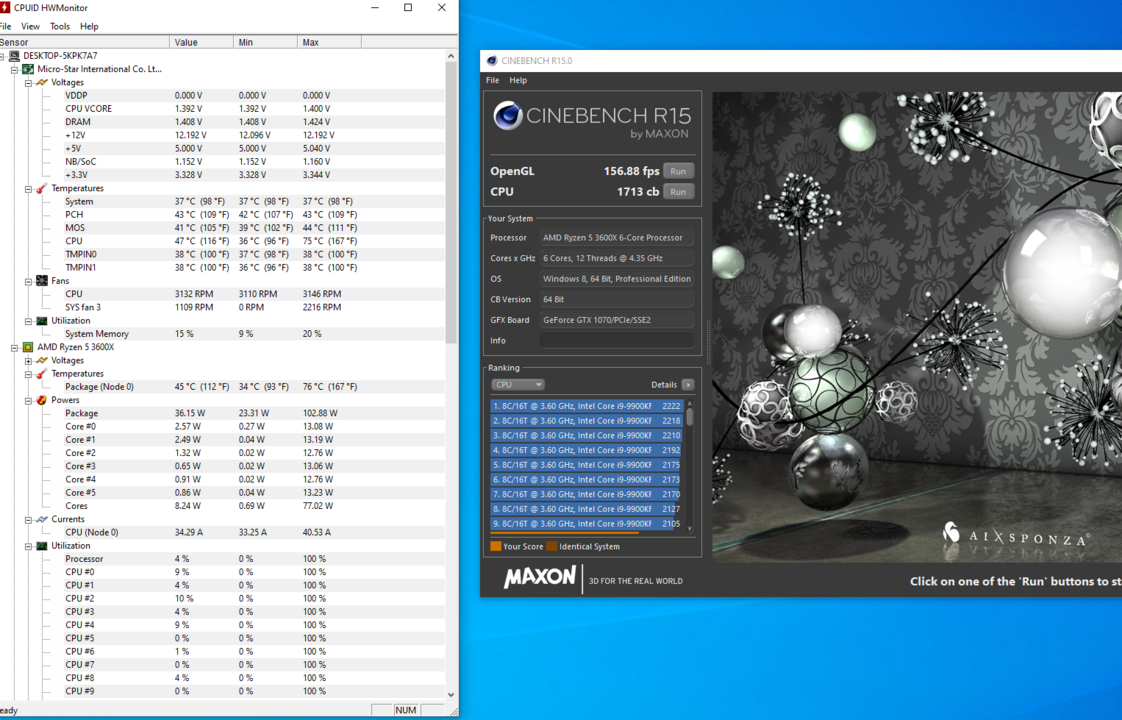The height and width of the screenshot is (720, 1122).
Task: Open the Help menu in Cinebench
Action: pos(518,80)
